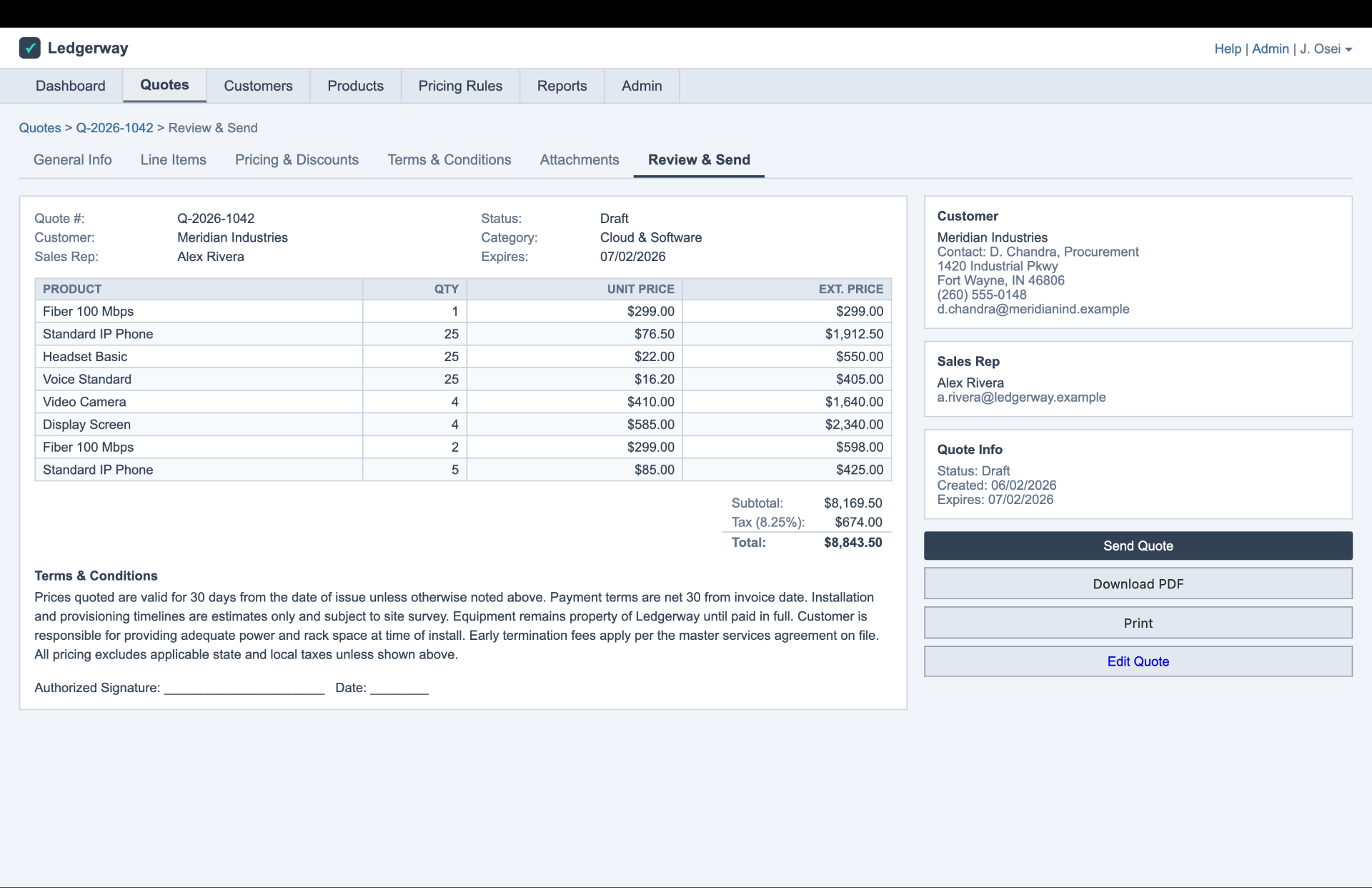Image resolution: width=1372 pixels, height=888 pixels.
Task: Open the Pricing Rules nav tab
Action: point(460,86)
